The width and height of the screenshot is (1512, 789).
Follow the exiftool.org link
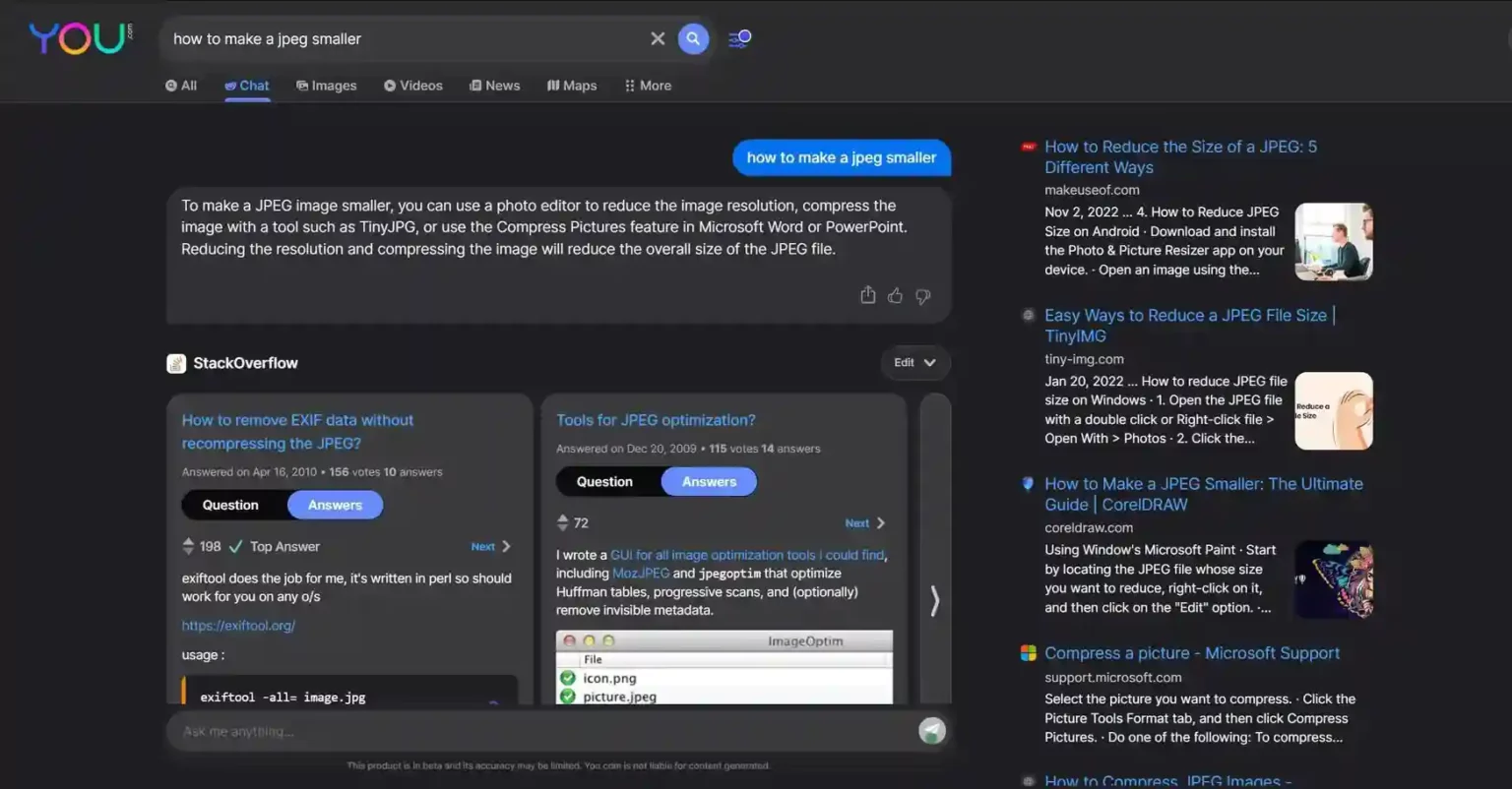tap(238, 625)
